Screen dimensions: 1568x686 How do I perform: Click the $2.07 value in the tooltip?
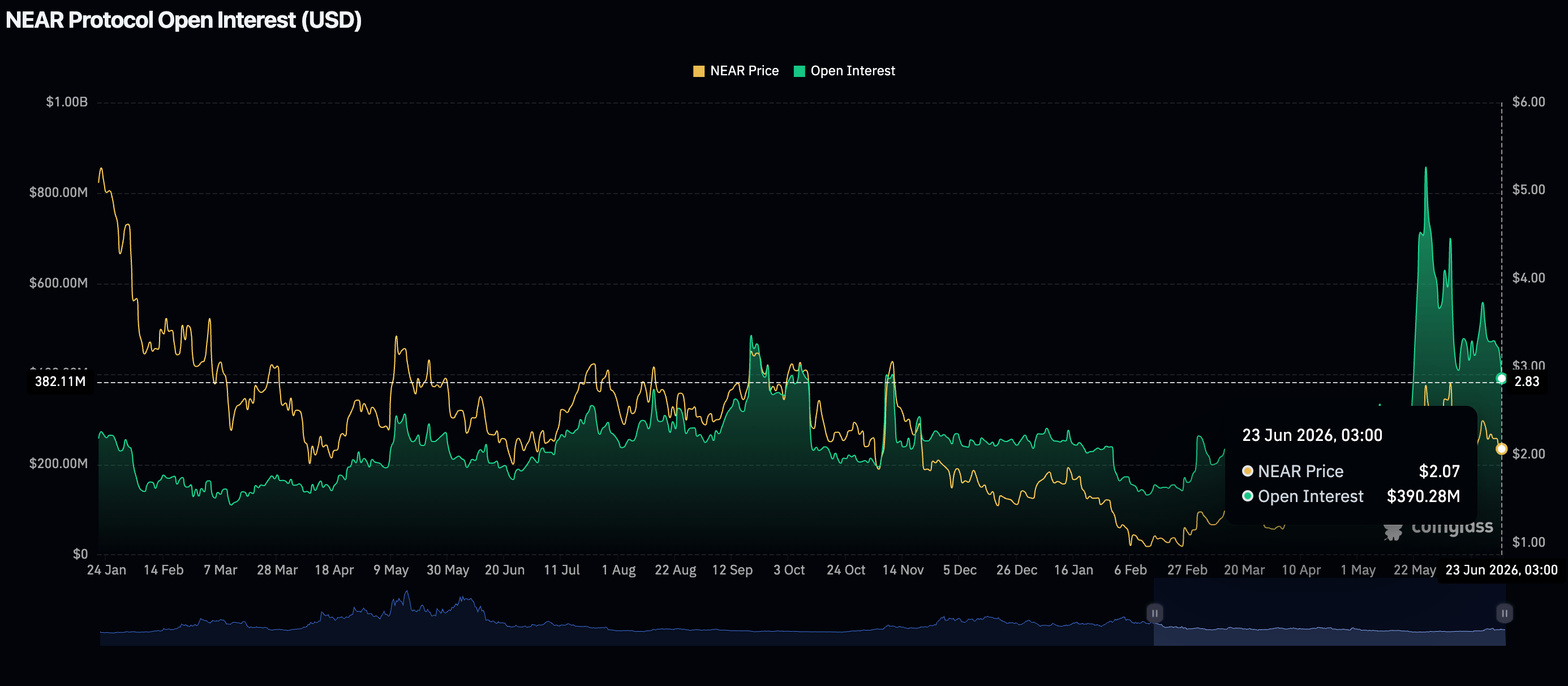click(1439, 471)
